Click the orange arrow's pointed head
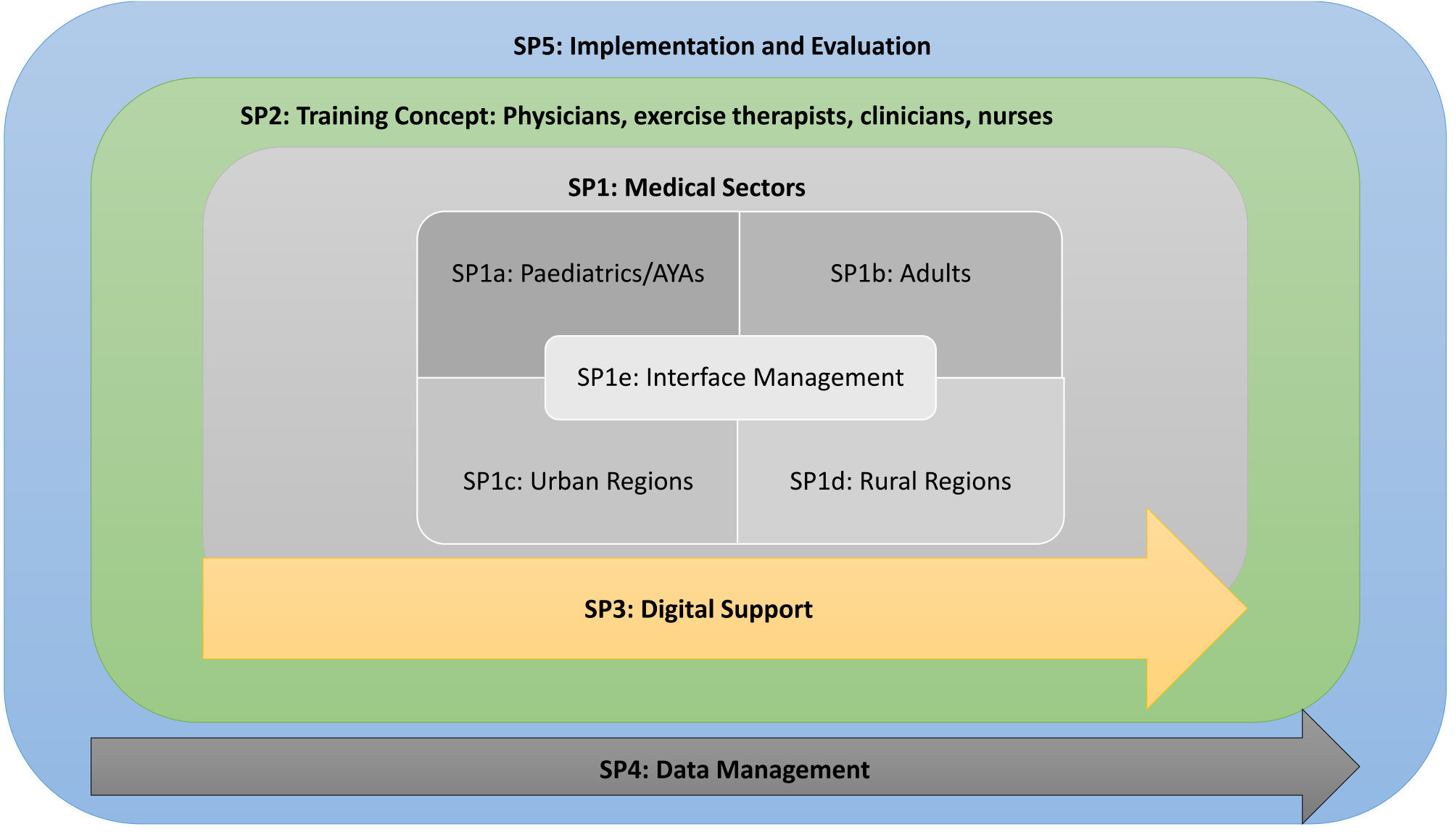1456x832 pixels. click(x=1196, y=609)
